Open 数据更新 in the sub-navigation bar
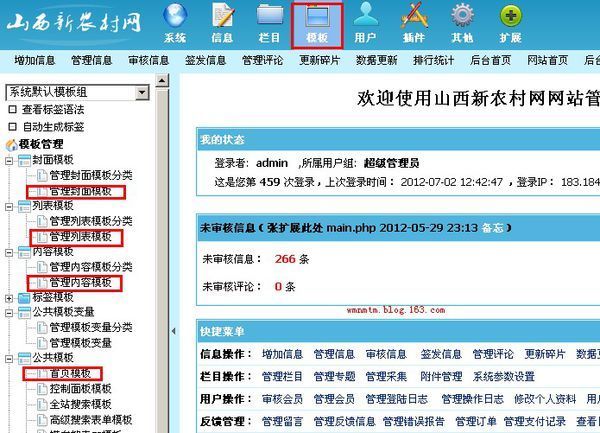This screenshot has height=433, width=600. click(x=377, y=60)
